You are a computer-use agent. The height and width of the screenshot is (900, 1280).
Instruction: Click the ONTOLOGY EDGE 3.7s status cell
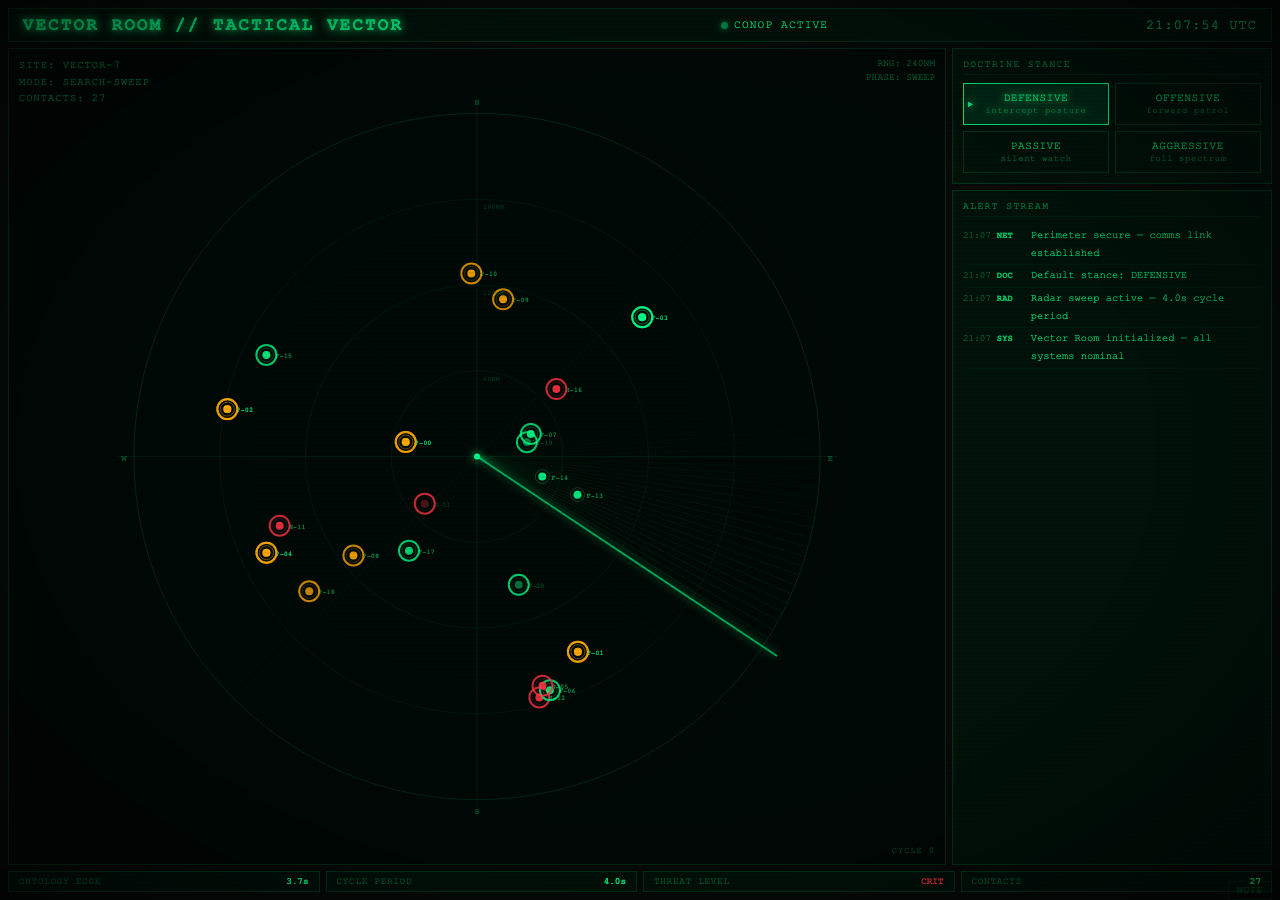coord(164,882)
